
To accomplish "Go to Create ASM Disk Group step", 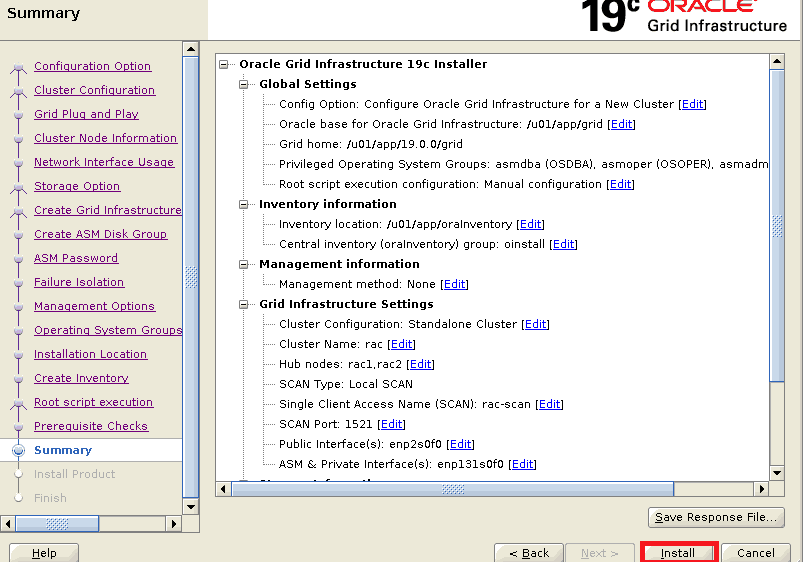I will 100,234.
